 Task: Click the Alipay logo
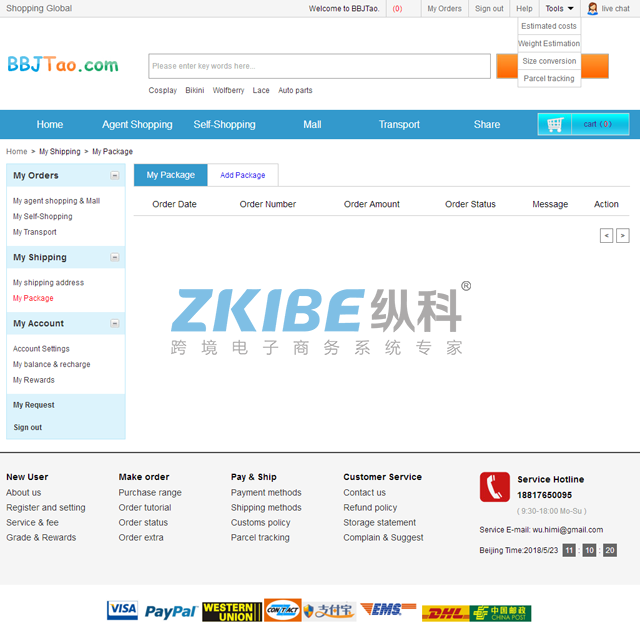329,611
